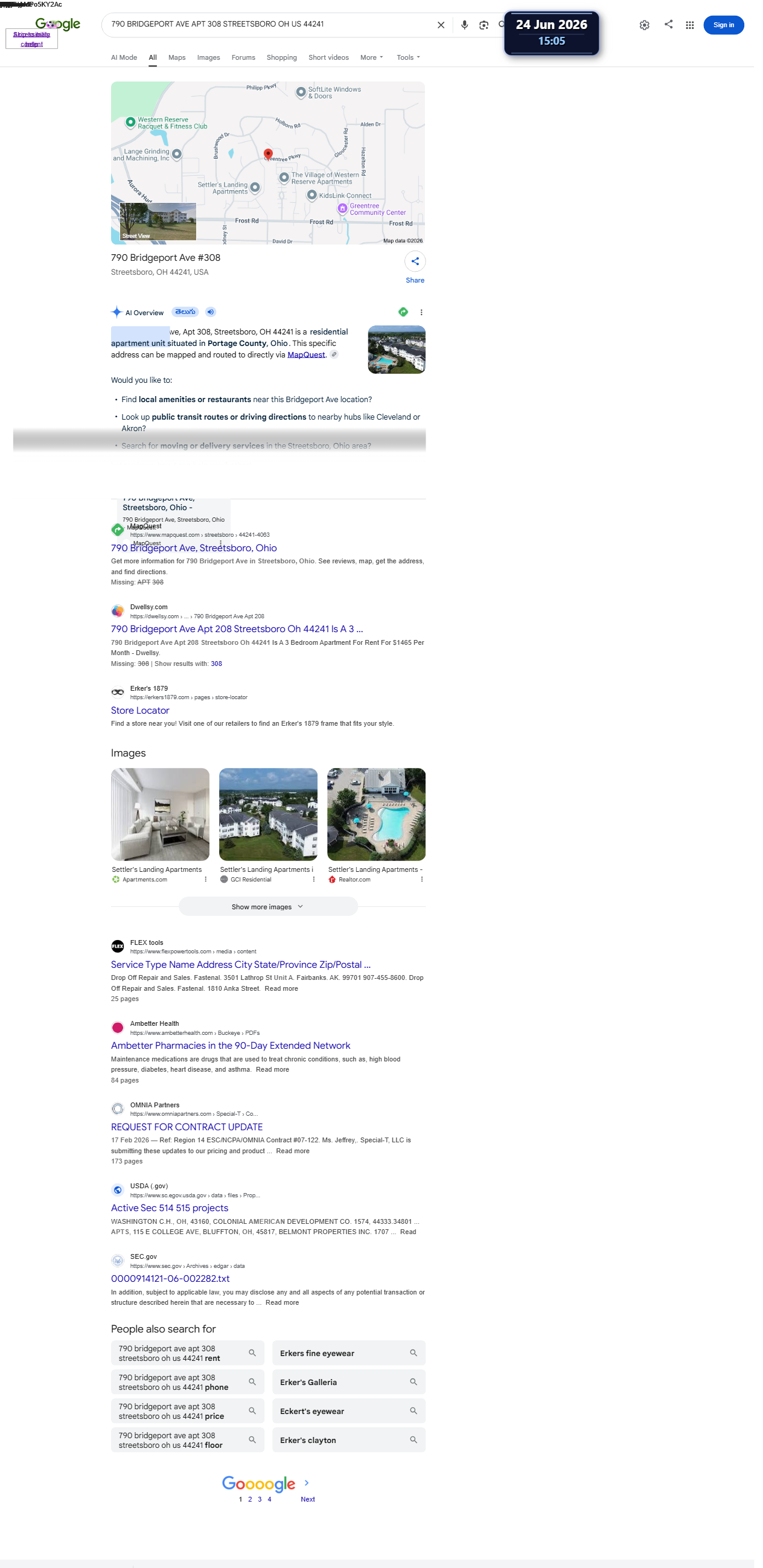The height and width of the screenshot is (1568, 763).
Task: Open SEC.gov 0000914121-06-002282.txt result
Action: point(172,1293)
